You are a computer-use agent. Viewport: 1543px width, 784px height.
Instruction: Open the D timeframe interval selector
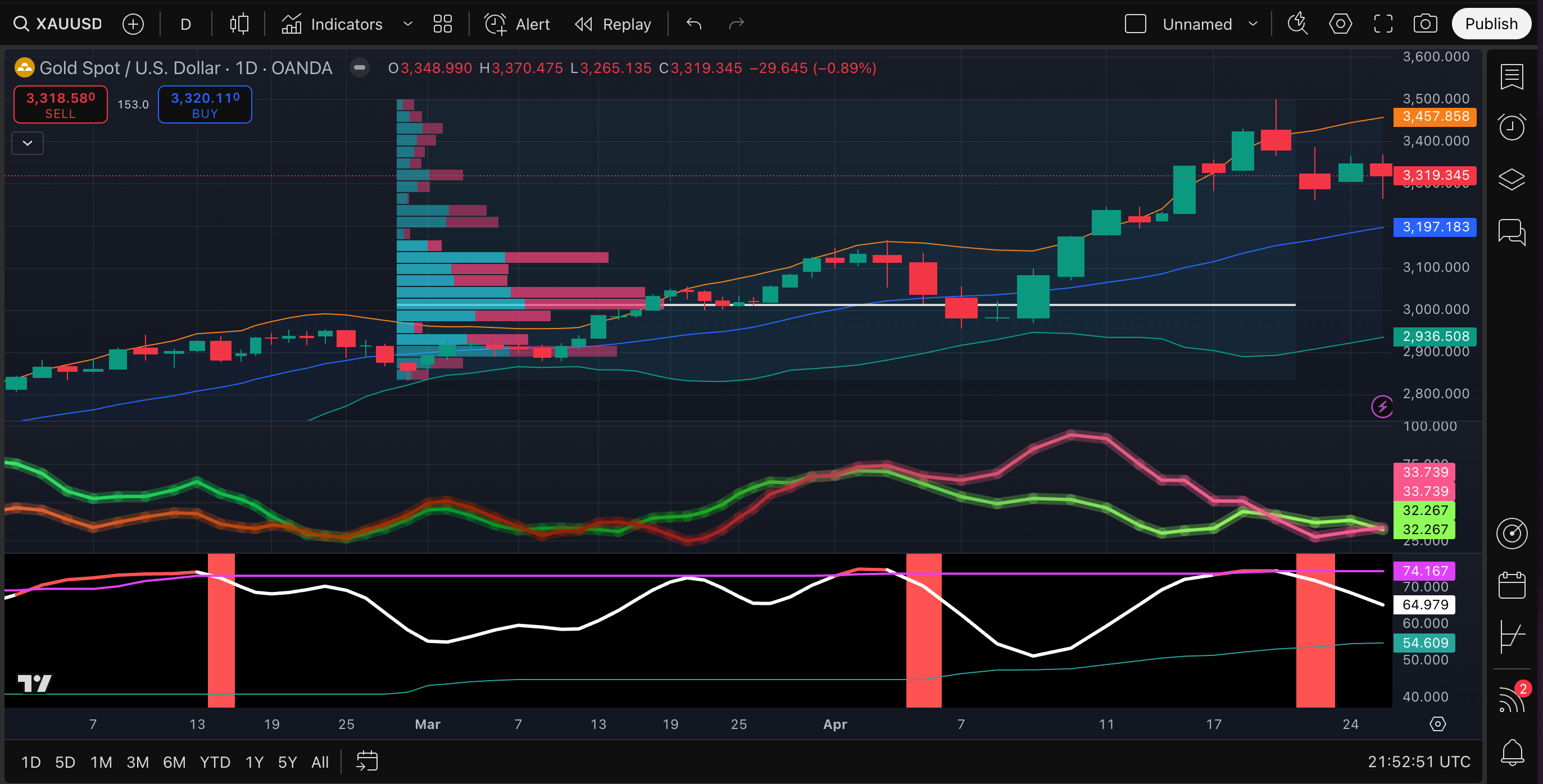point(185,24)
